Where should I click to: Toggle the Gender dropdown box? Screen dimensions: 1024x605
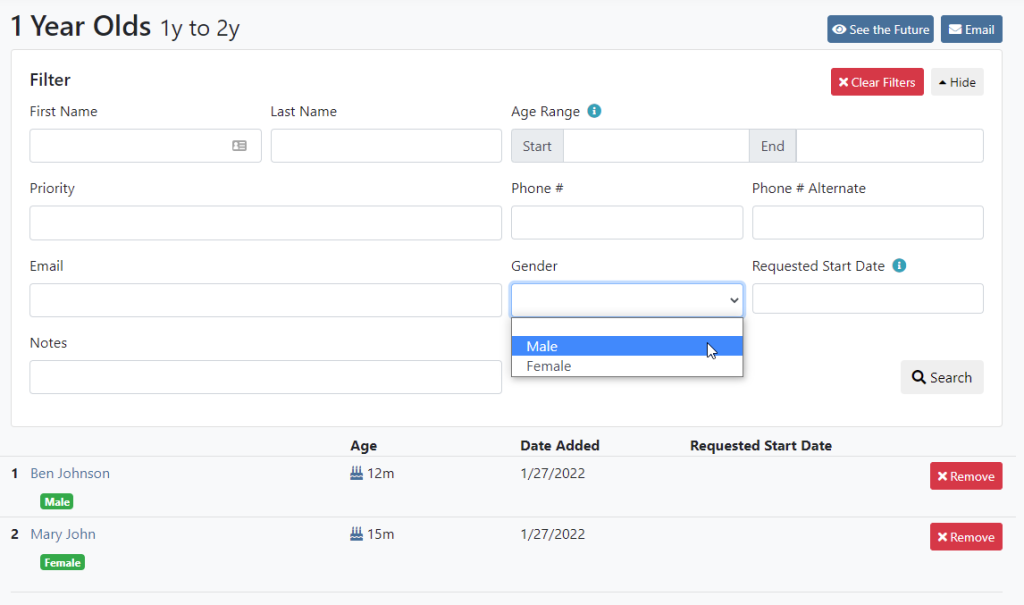627,300
